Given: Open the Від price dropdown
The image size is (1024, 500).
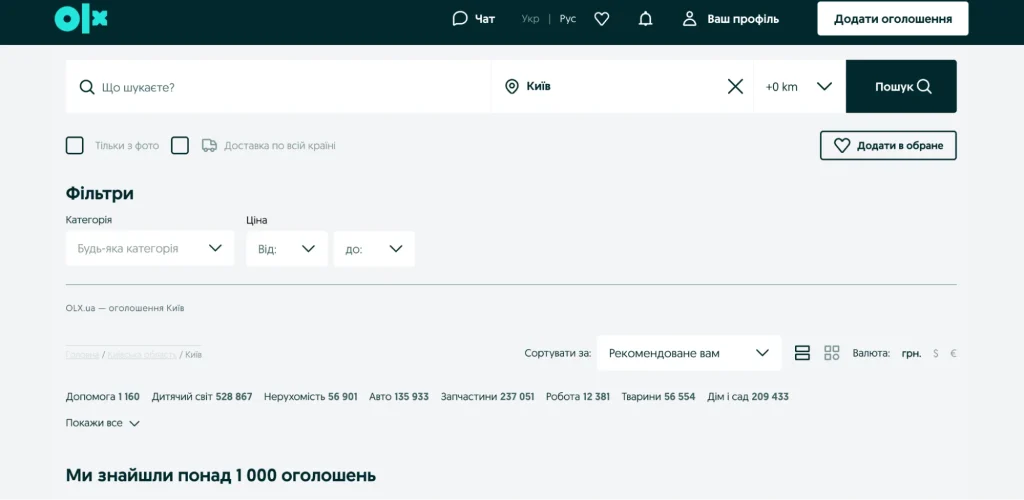Looking at the screenshot, I should coord(287,249).
